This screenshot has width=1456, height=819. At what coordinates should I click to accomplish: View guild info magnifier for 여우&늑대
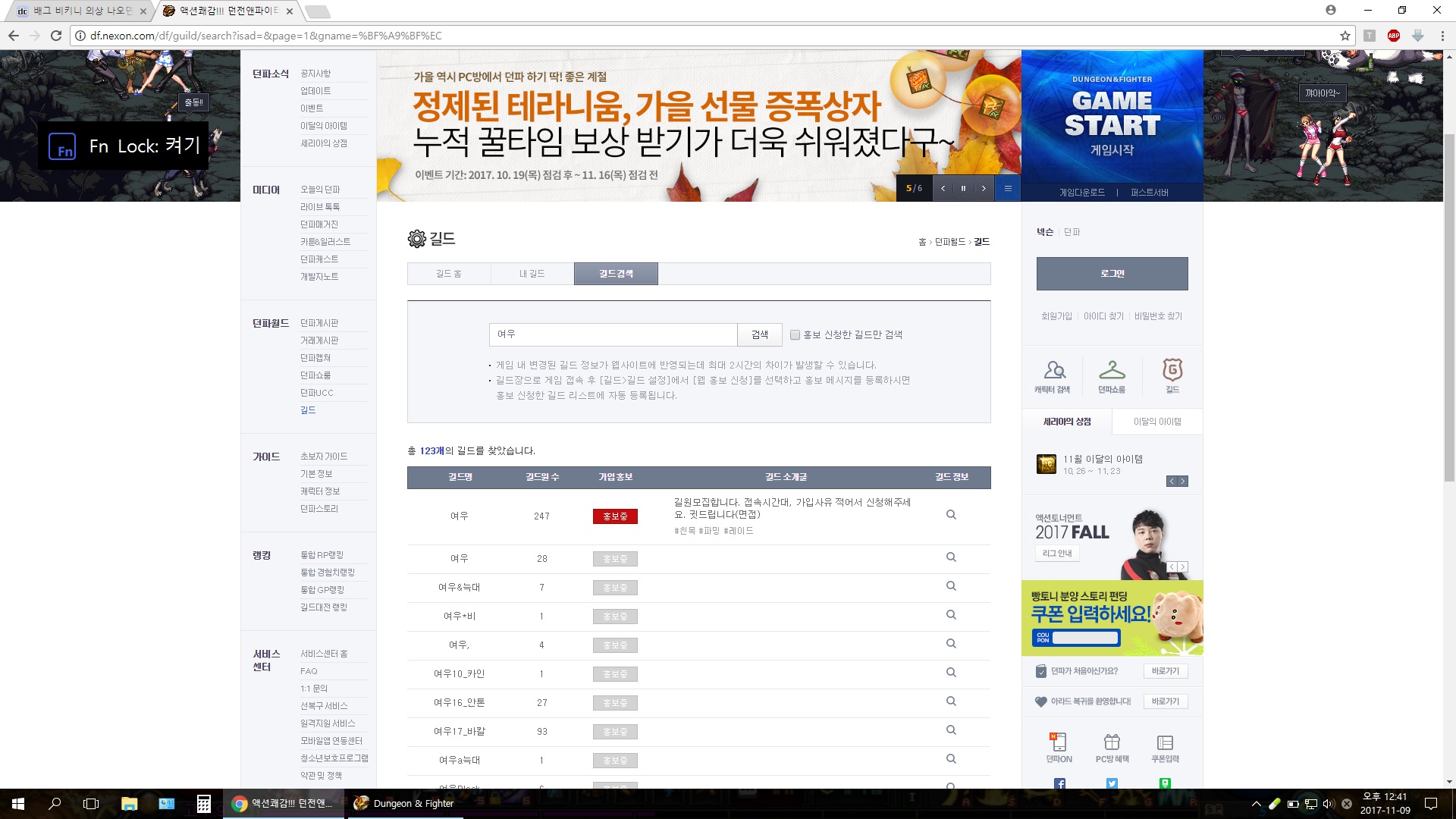(x=951, y=586)
